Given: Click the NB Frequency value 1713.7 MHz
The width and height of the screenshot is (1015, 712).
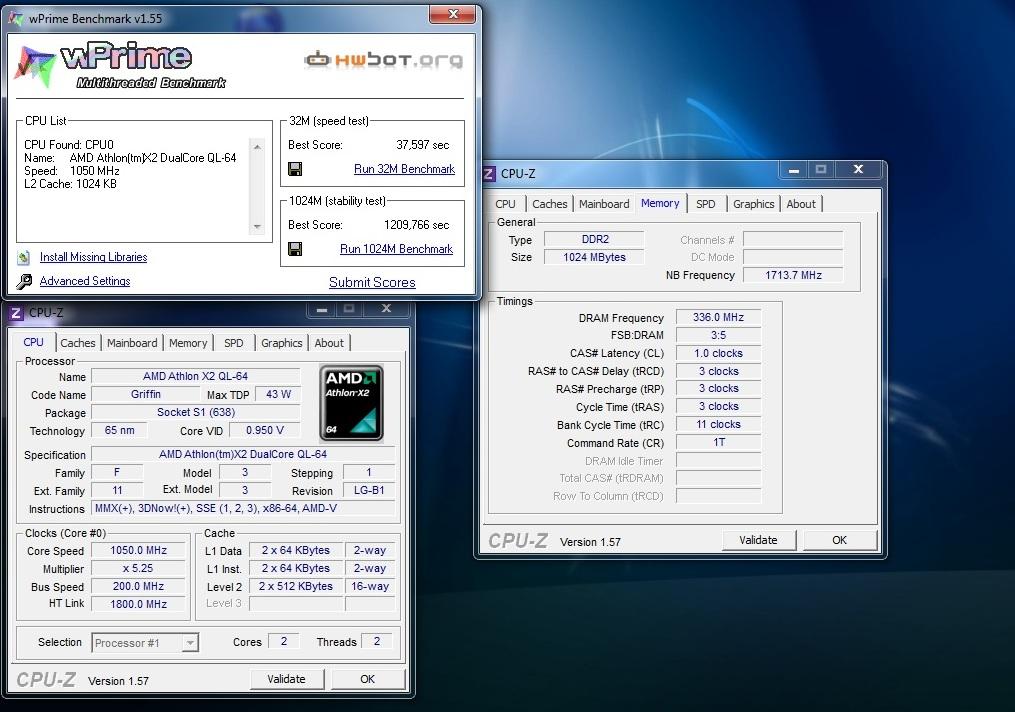Looking at the screenshot, I should pyautogui.click(x=794, y=275).
